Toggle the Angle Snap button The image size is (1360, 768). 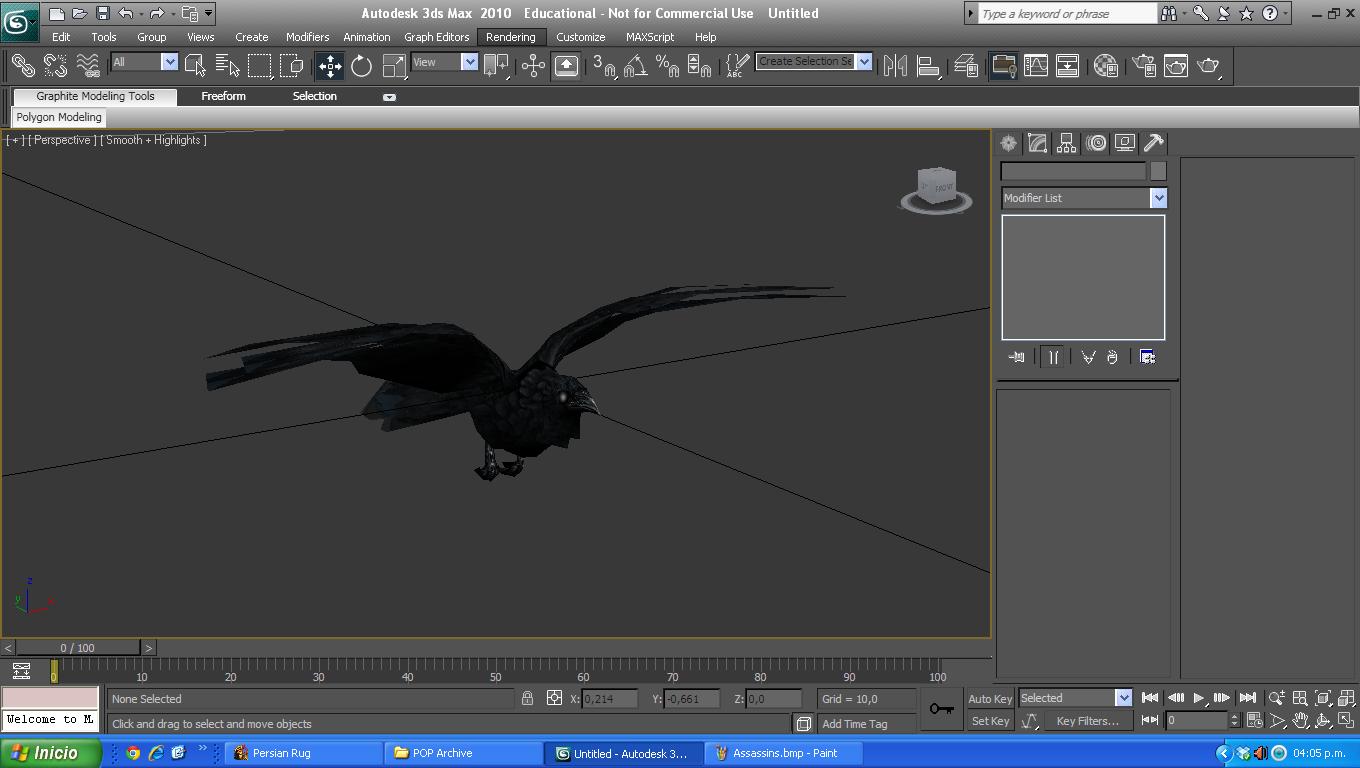tap(635, 66)
